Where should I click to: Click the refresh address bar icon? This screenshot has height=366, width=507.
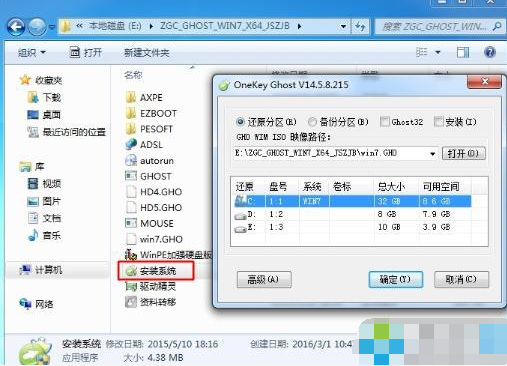360,26
